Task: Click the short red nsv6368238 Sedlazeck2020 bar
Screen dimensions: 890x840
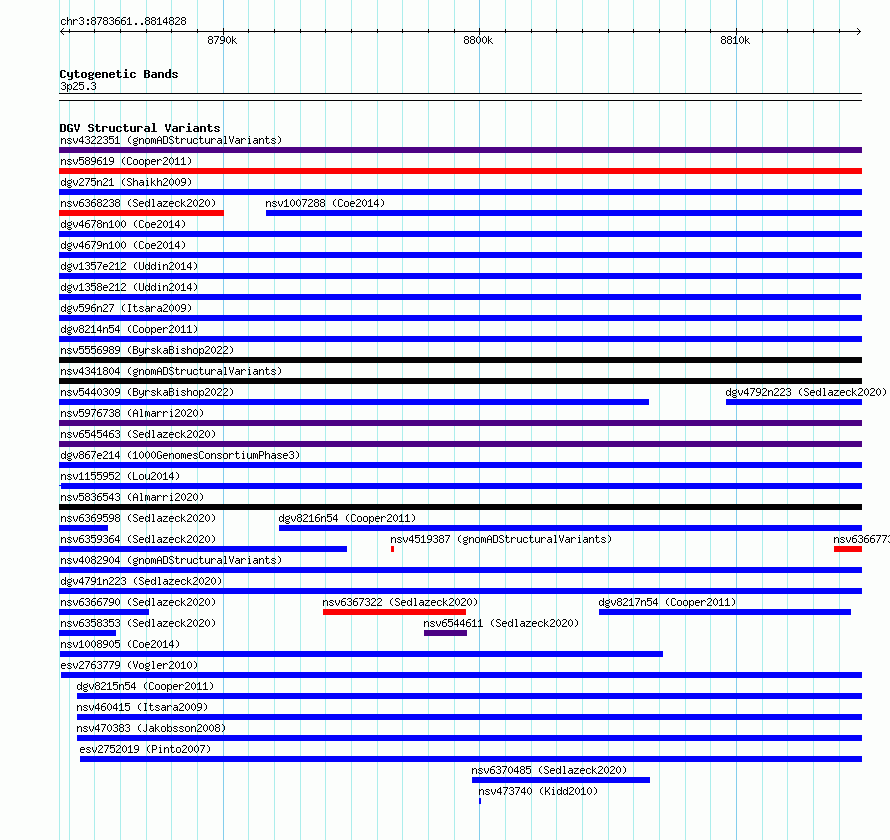Action: (141, 213)
